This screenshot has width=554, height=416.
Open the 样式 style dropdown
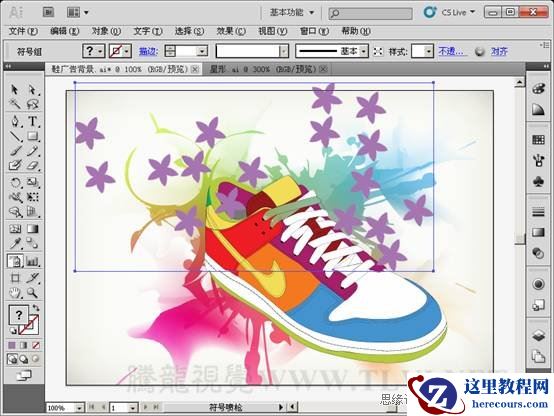point(428,52)
